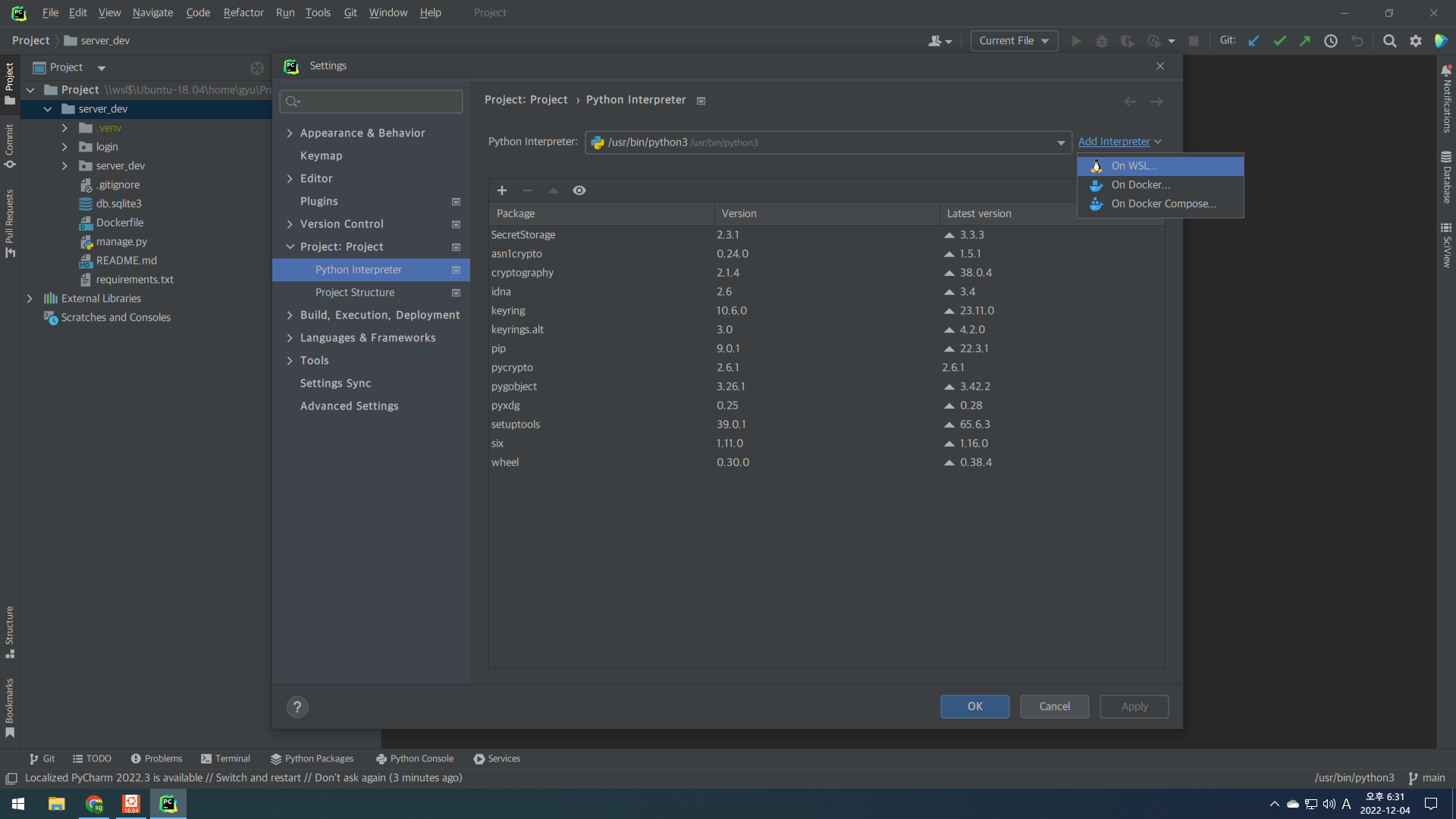Open the Commit tool window tab
Image resolution: width=1456 pixels, height=819 pixels.
tap(10, 146)
